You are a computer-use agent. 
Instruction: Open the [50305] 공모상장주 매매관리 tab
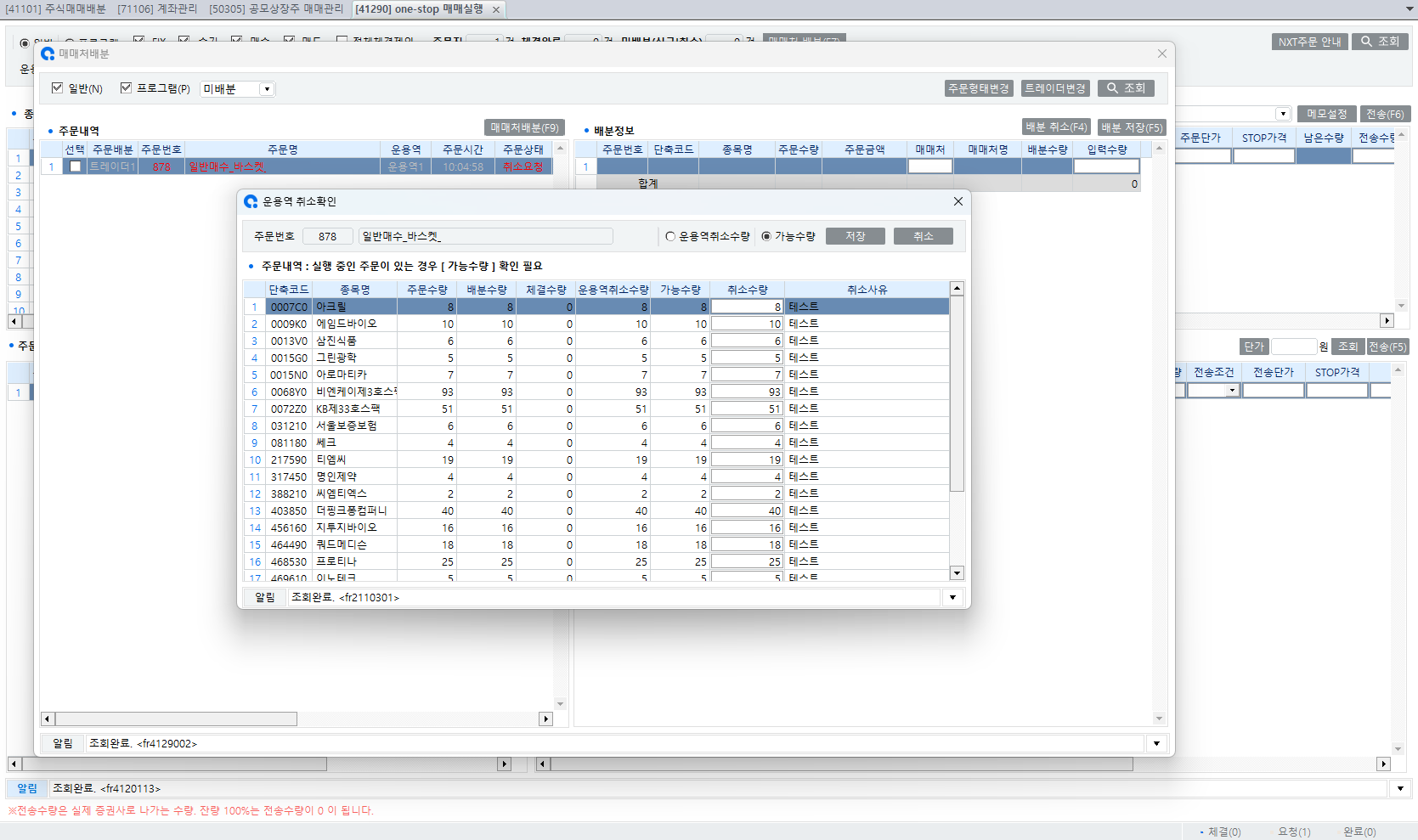click(x=276, y=8)
